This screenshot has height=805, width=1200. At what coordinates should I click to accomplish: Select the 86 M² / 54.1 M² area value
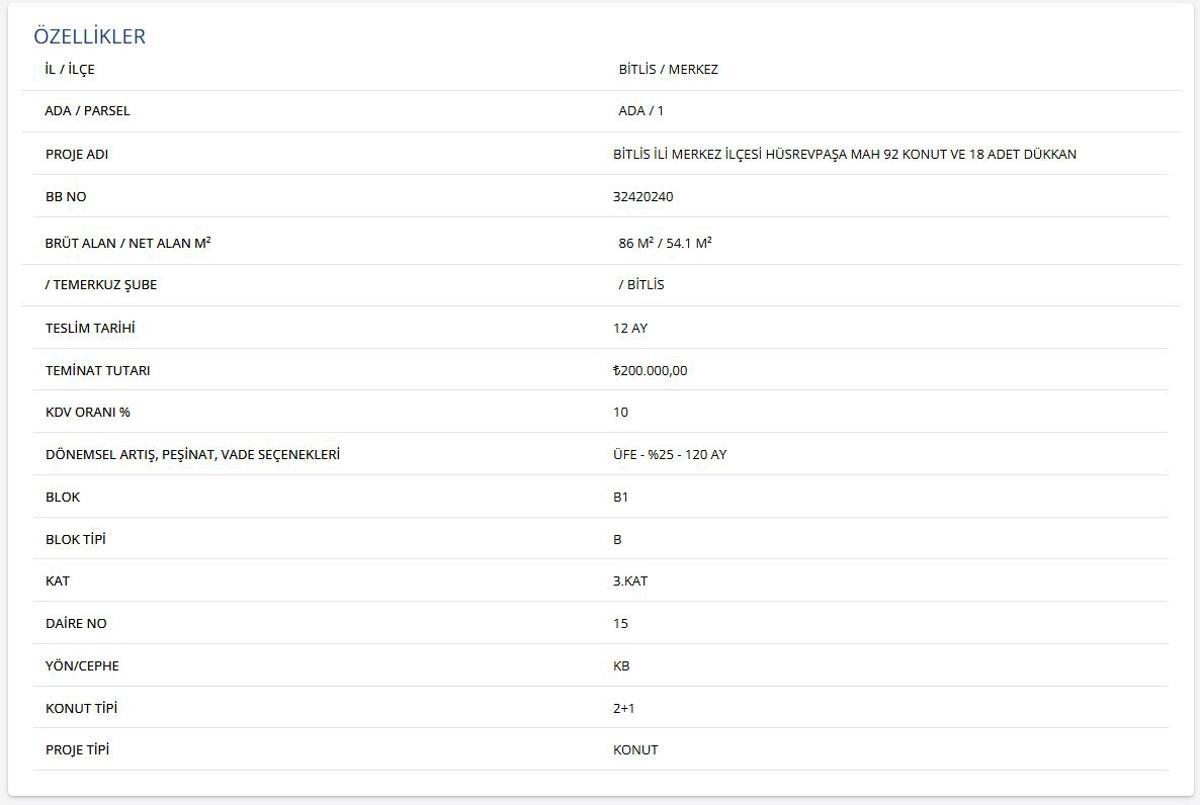665,243
